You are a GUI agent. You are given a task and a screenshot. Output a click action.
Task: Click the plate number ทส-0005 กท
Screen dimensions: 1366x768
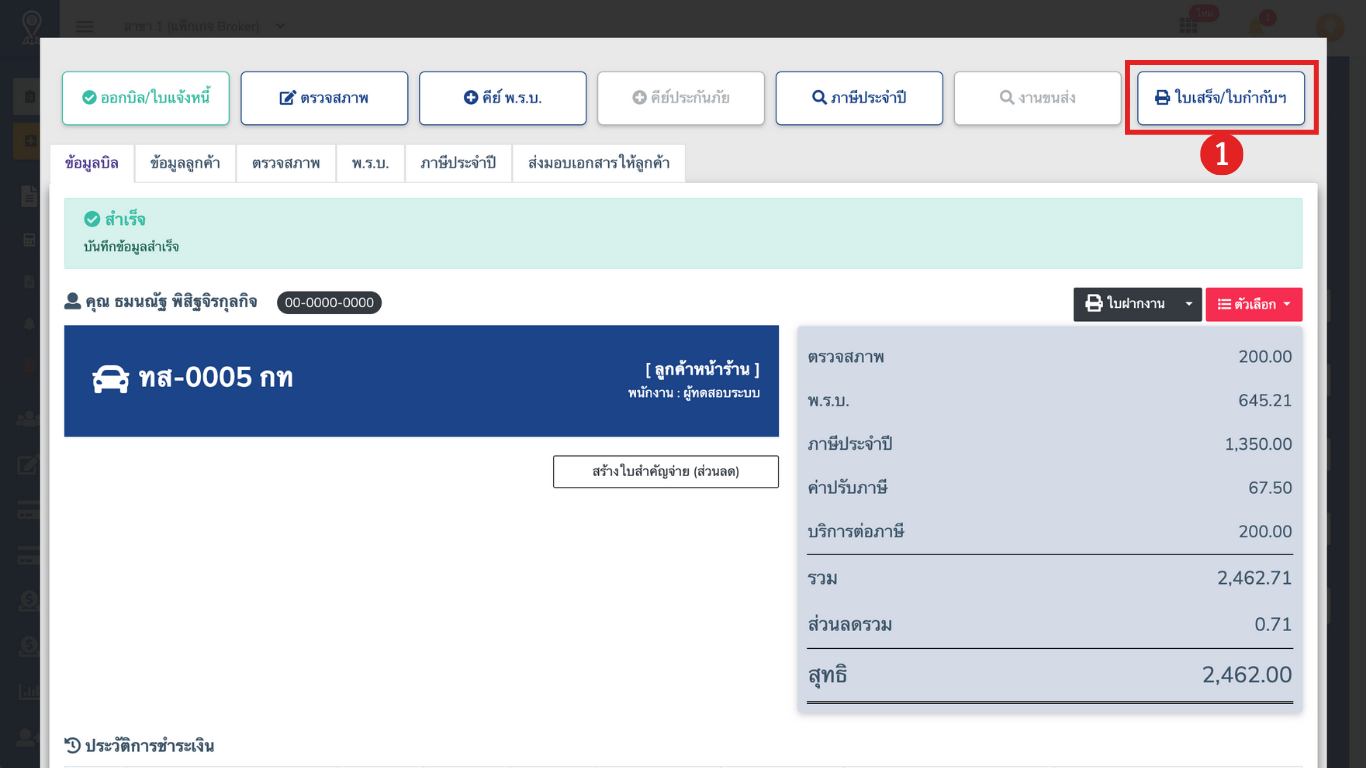pos(216,378)
